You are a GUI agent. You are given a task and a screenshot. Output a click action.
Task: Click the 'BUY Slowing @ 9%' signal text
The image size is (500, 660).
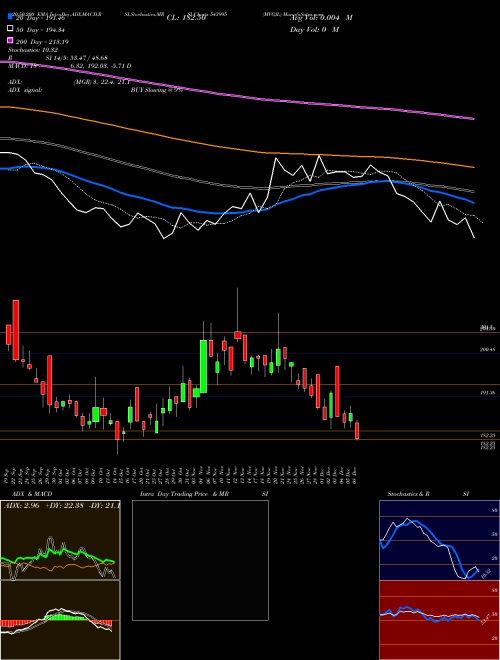pyautogui.click(x=157, y=90)
